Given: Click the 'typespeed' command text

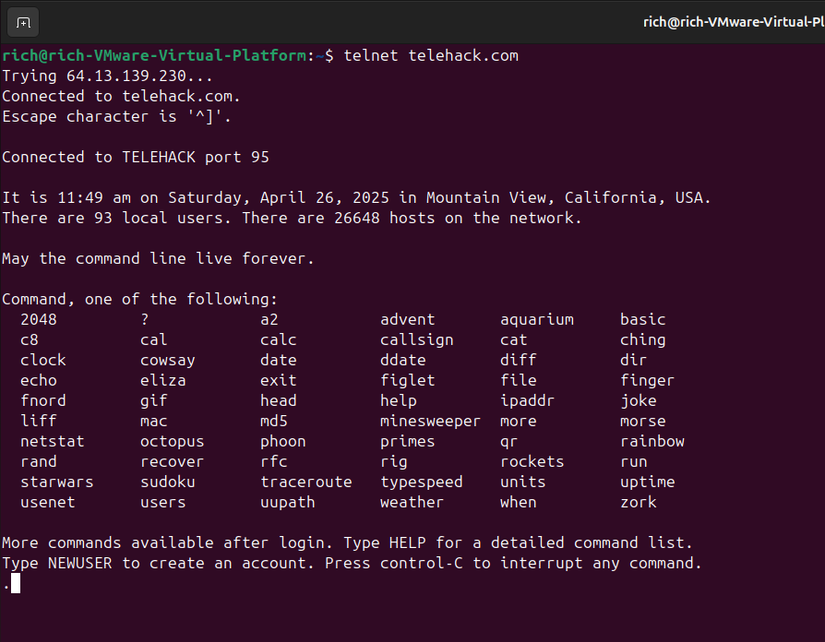Looking at the screenshot, I should pos(421,482).
